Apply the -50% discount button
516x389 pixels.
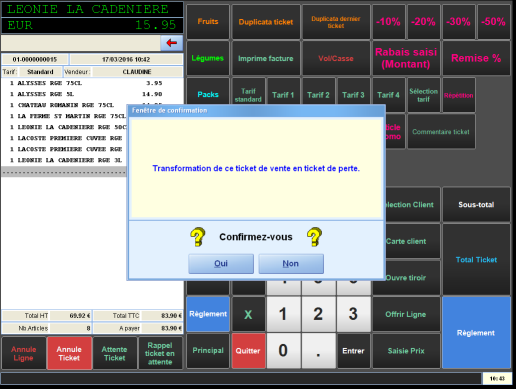[493, 22]
